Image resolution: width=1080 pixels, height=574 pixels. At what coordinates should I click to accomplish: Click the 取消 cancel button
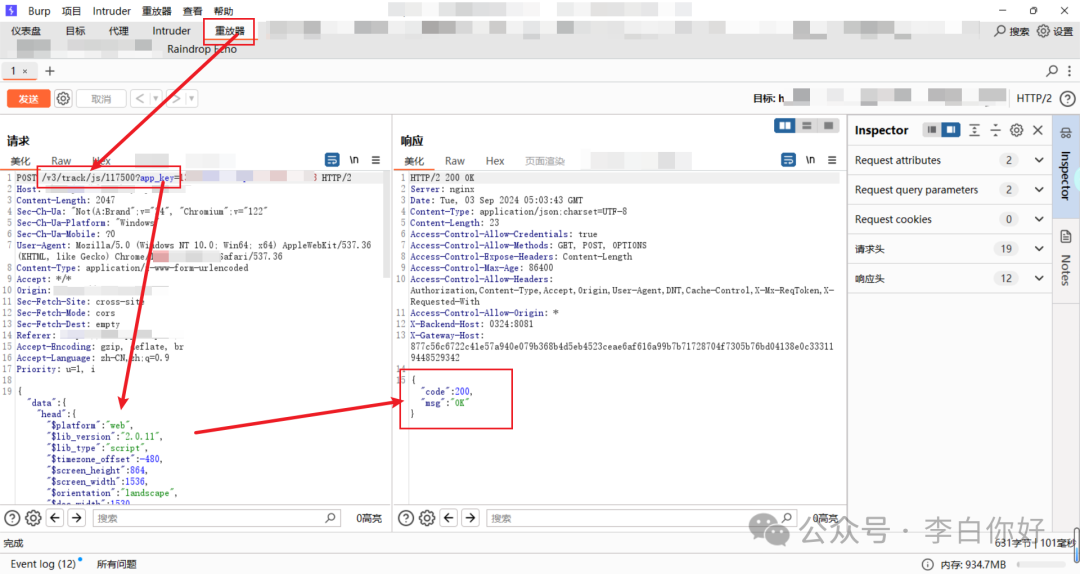[x=101, y=99]
